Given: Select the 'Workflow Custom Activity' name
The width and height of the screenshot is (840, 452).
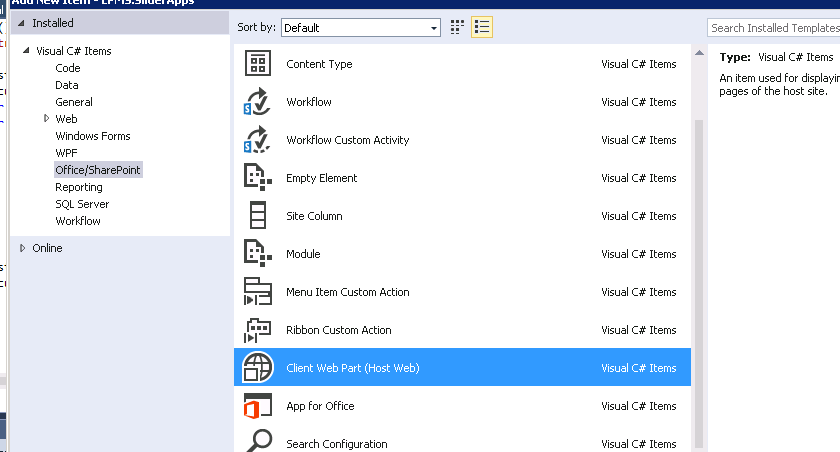Looking at the screenshot, I should 348,140.
